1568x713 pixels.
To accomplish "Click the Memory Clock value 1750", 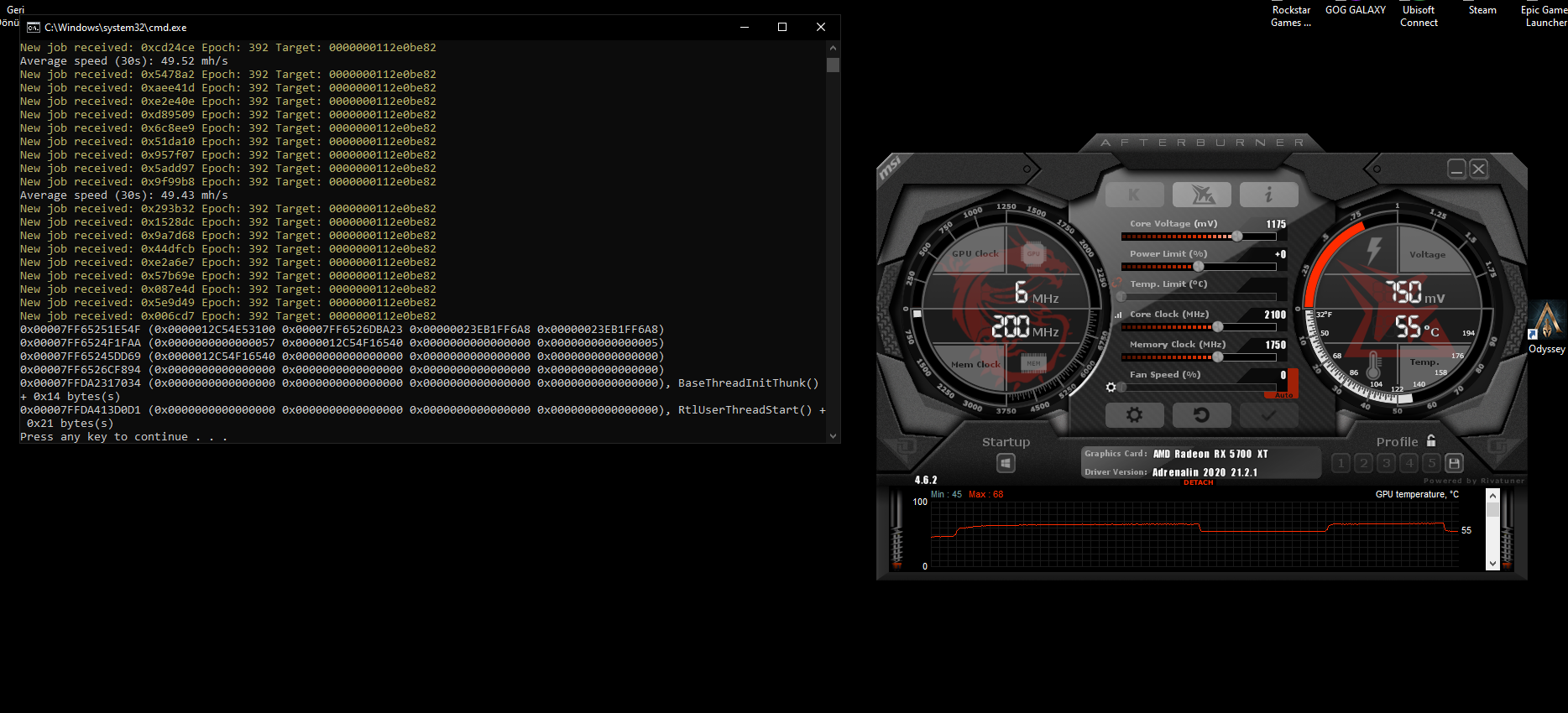I will tap(1276, 345).
